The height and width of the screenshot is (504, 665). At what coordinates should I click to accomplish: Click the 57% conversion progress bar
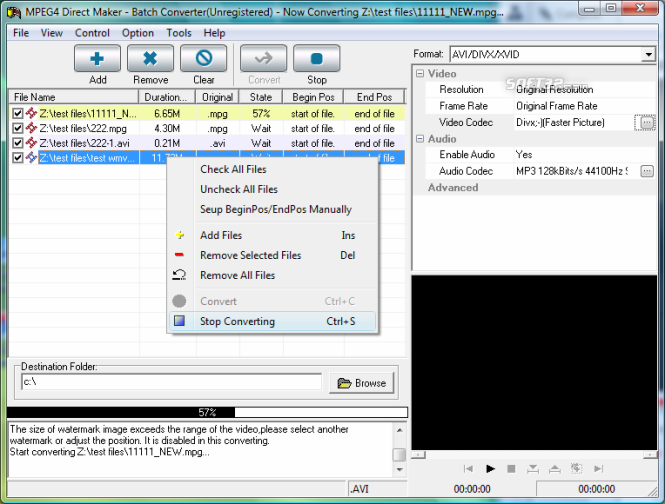pyautogui.click(x=207, y=412)
